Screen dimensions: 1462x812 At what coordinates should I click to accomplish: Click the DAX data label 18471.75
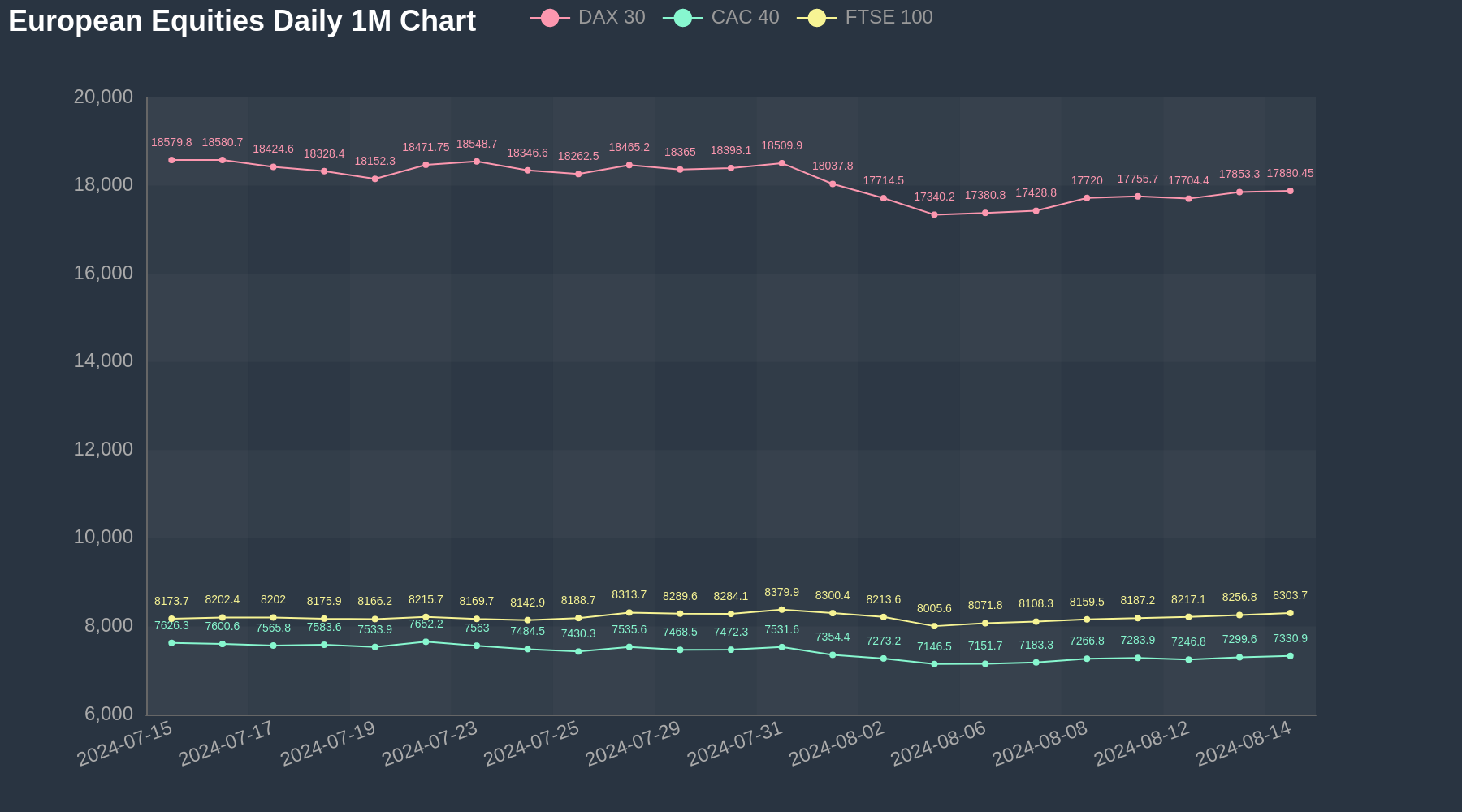[x=426, y=148]
